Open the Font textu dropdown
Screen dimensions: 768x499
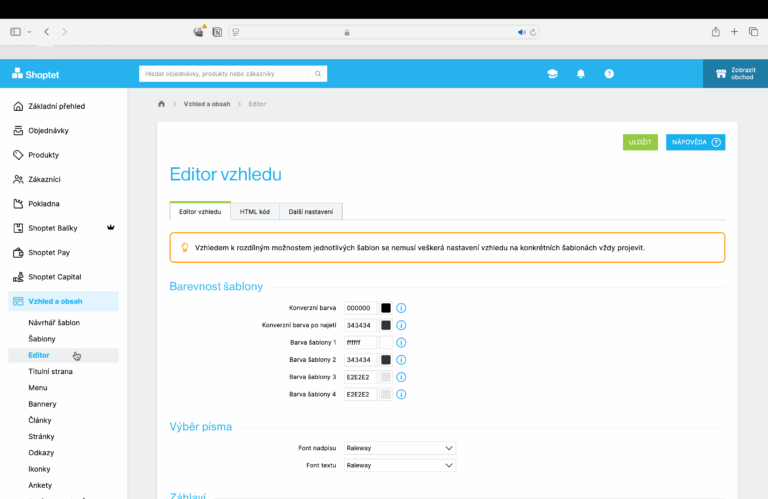(x=400, y=465)
